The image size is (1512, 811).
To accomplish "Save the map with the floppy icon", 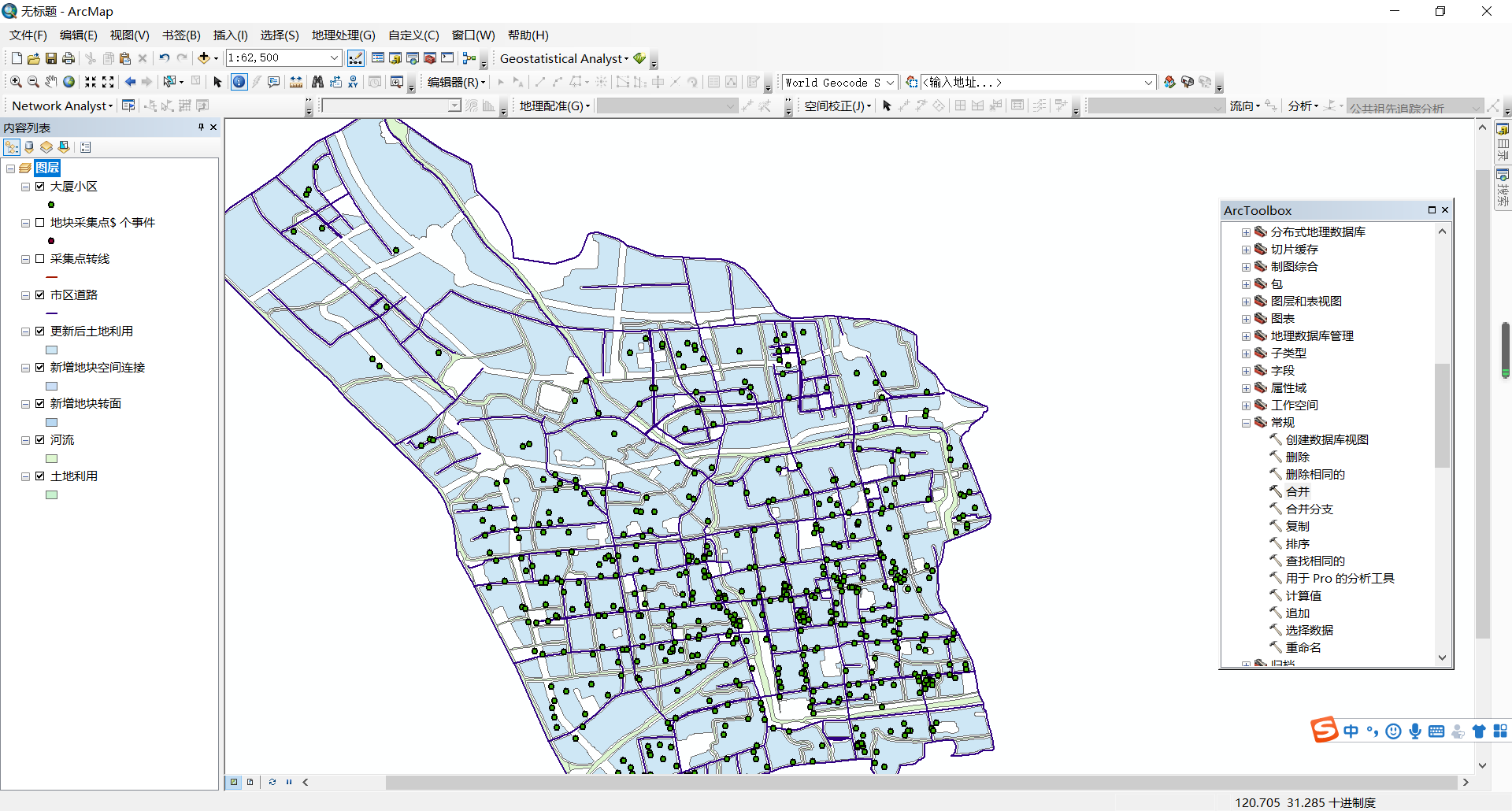I will 51,58.
